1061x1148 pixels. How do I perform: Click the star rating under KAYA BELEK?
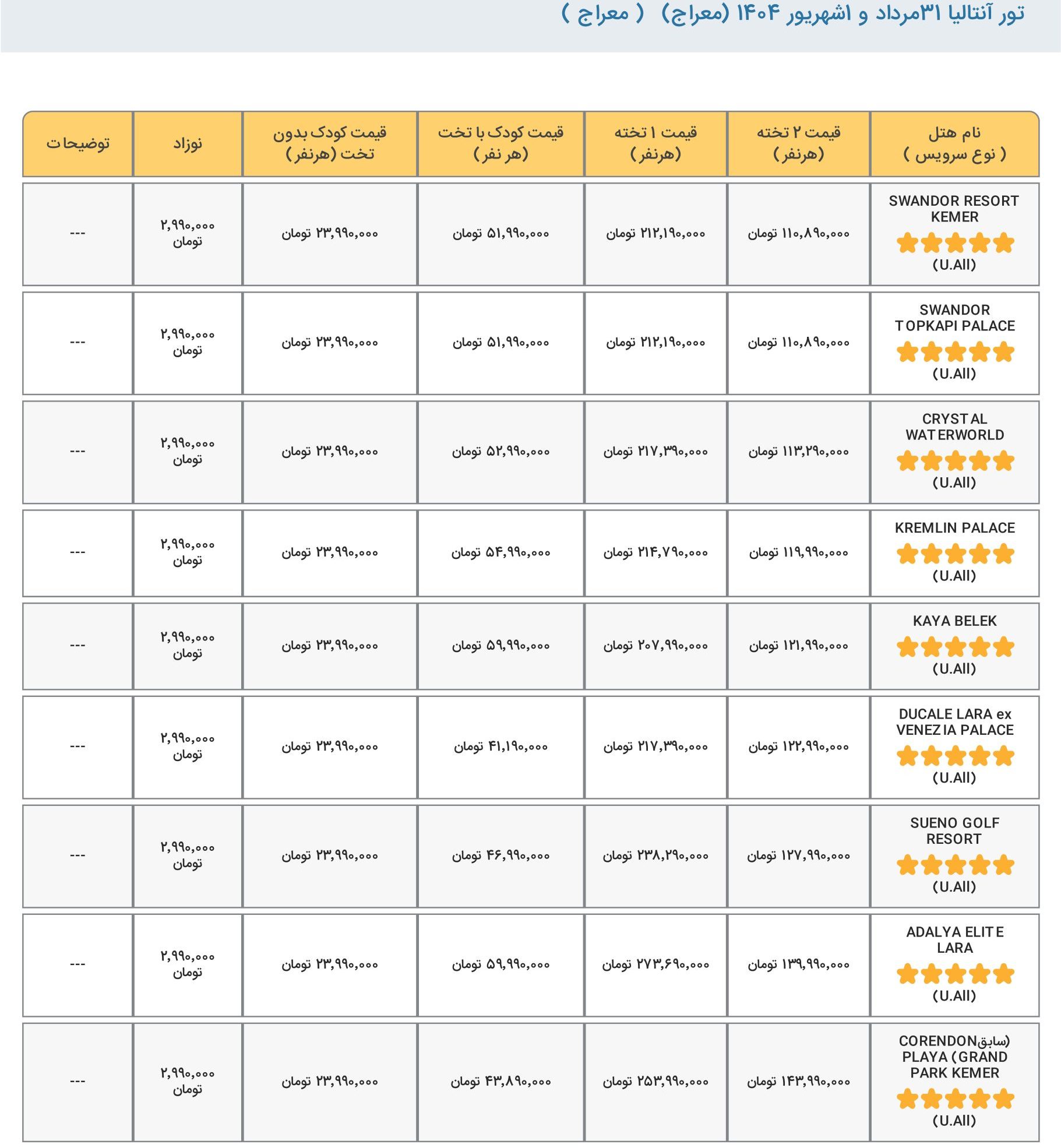point(955,647)
